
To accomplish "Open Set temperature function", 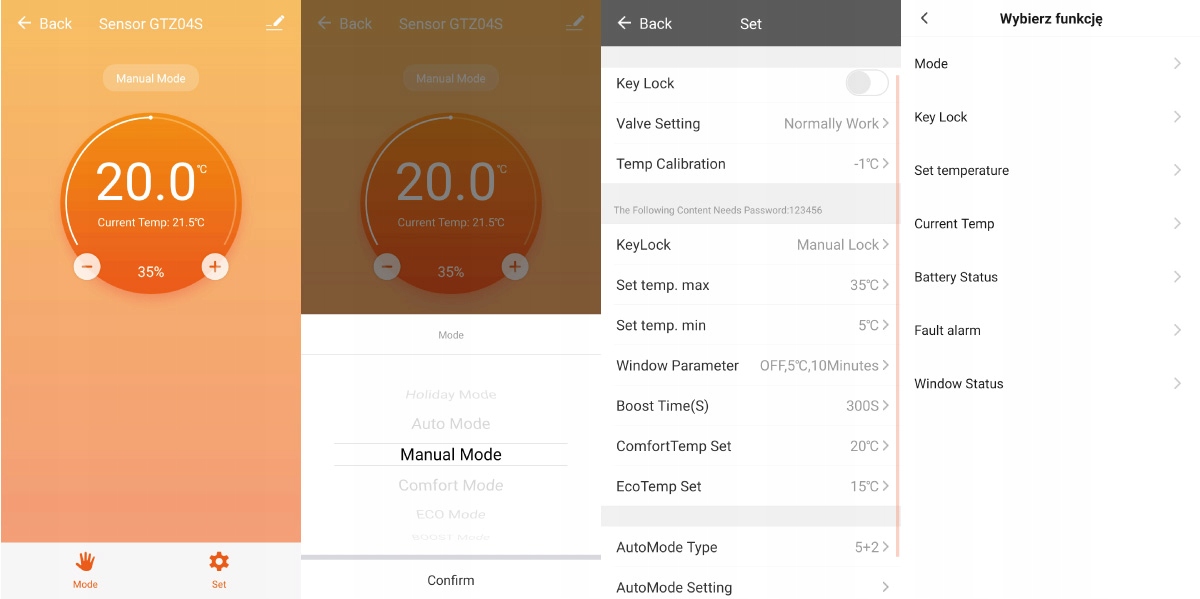I will click(1049, 170).
